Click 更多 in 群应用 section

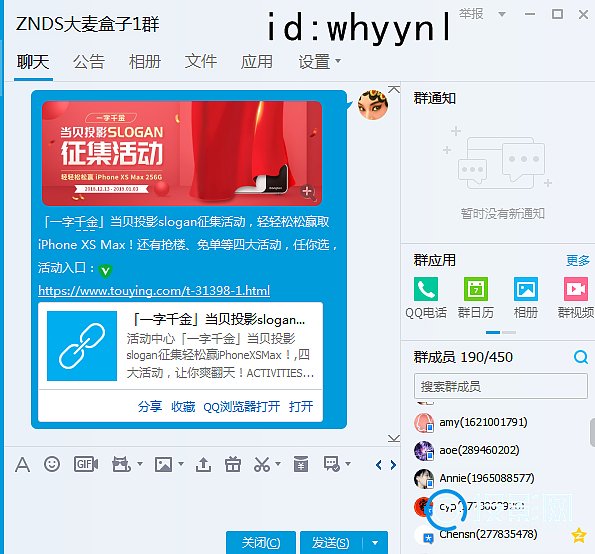[578, 260]
